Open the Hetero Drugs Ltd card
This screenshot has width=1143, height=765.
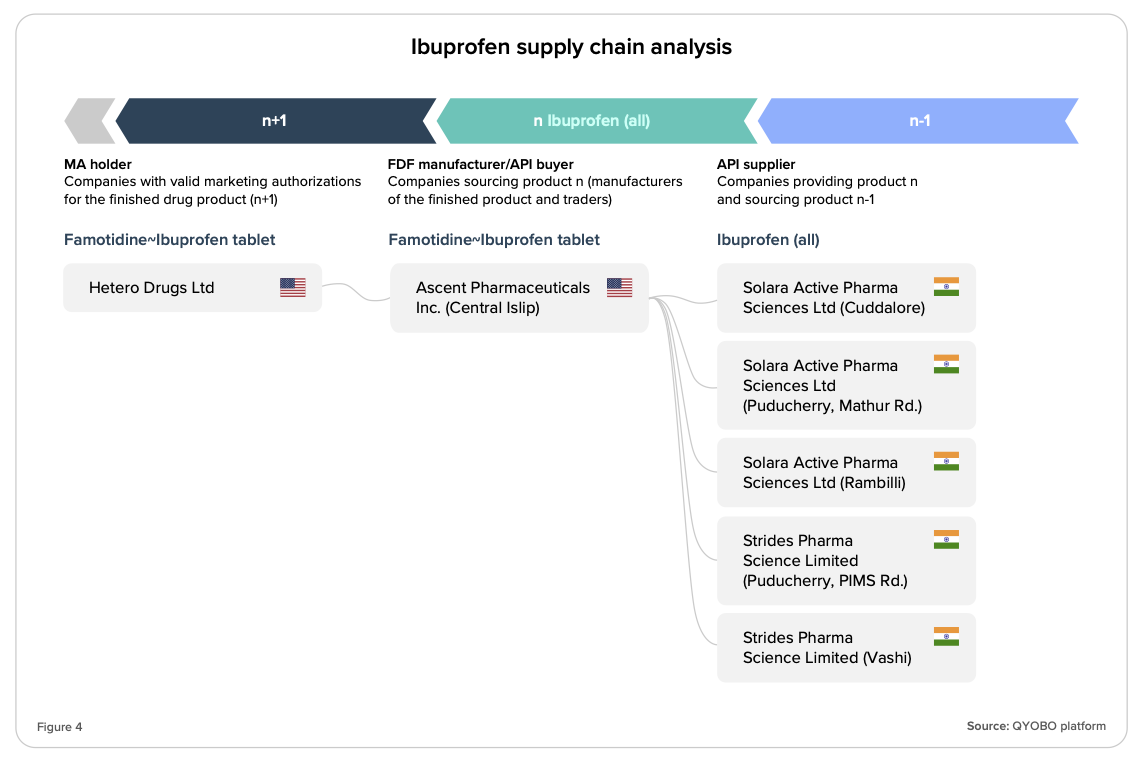[x=192, y=287]
